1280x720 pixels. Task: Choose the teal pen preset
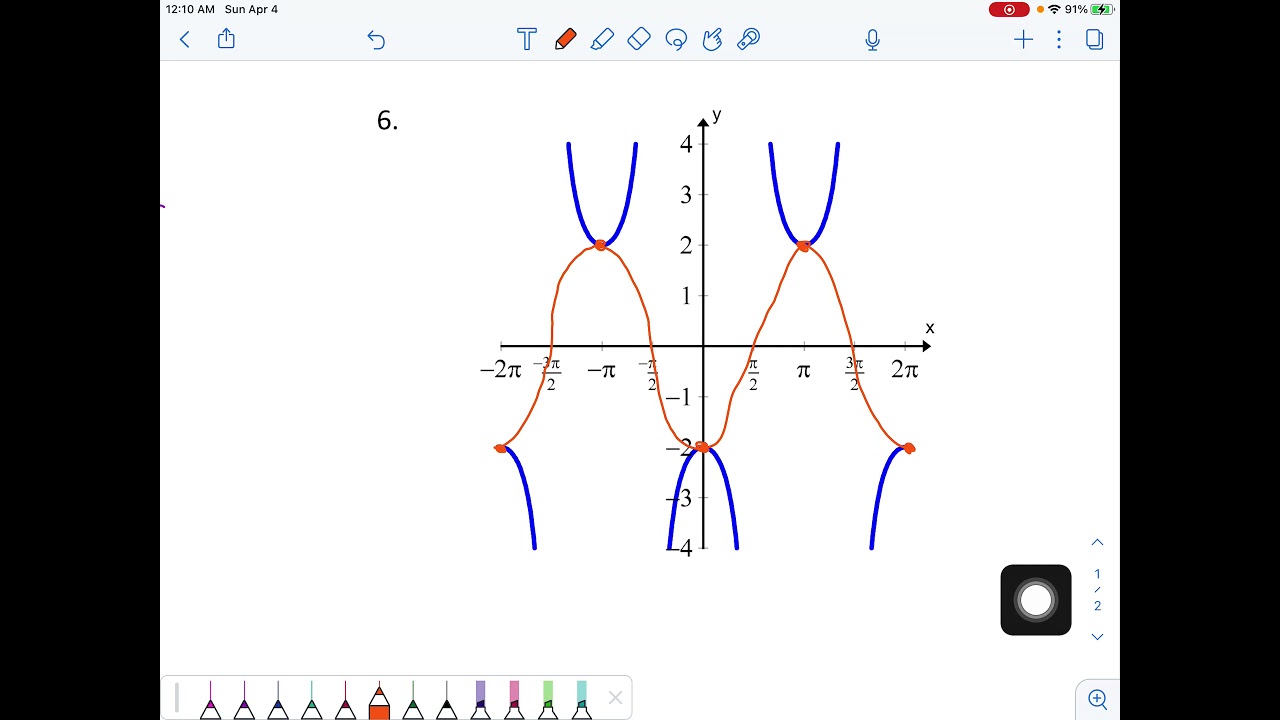[x=312, y=700]
